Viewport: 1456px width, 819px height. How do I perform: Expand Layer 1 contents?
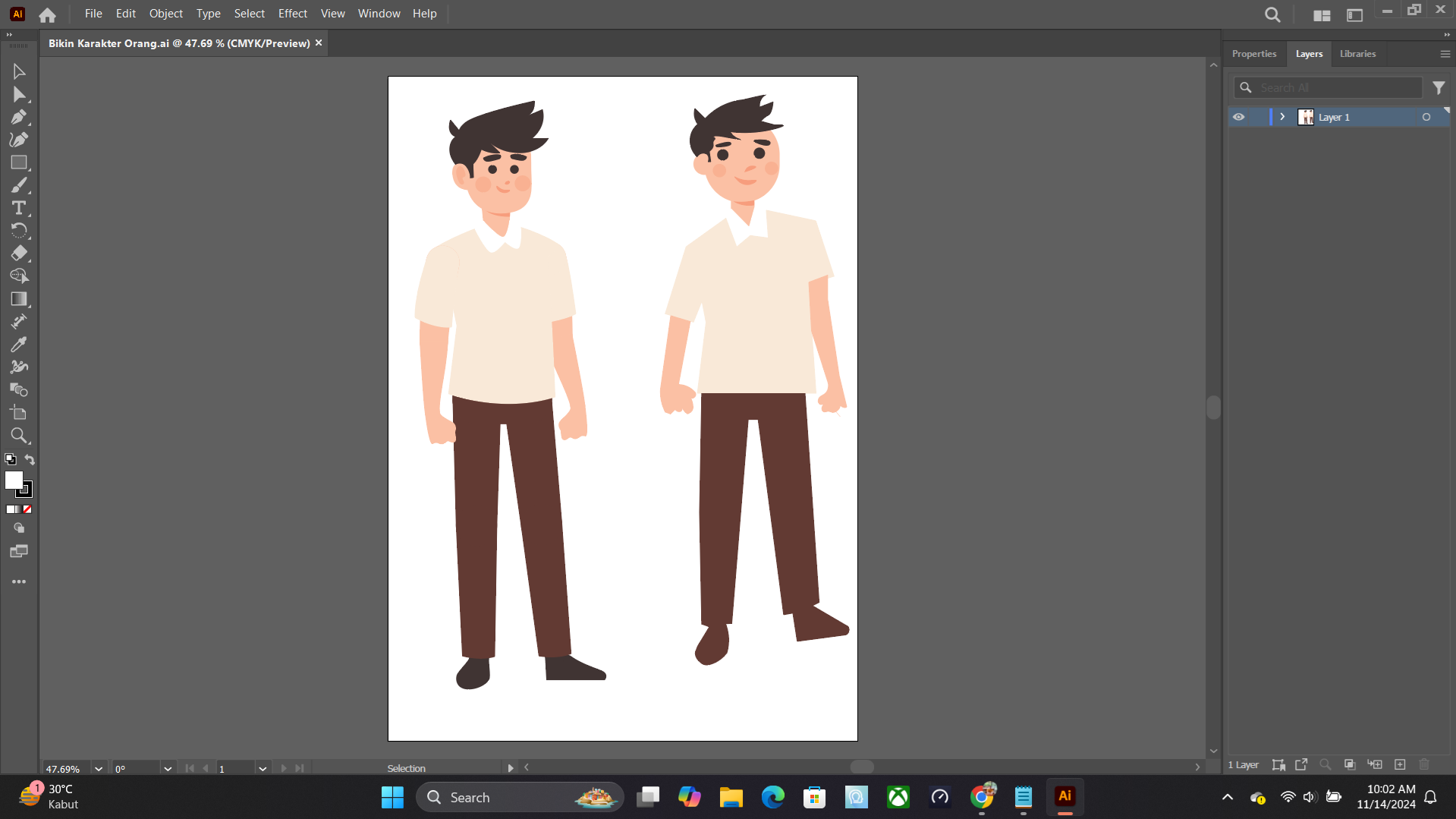coord(1283,117)
